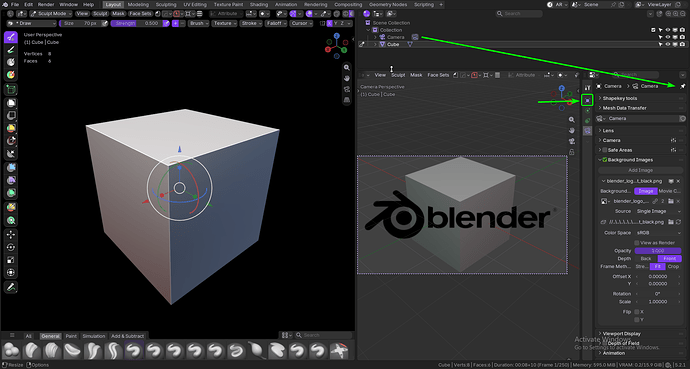Set Frame Method to Crop
The height and width of the screenshot is (369, 690).
tap(673, 267)
